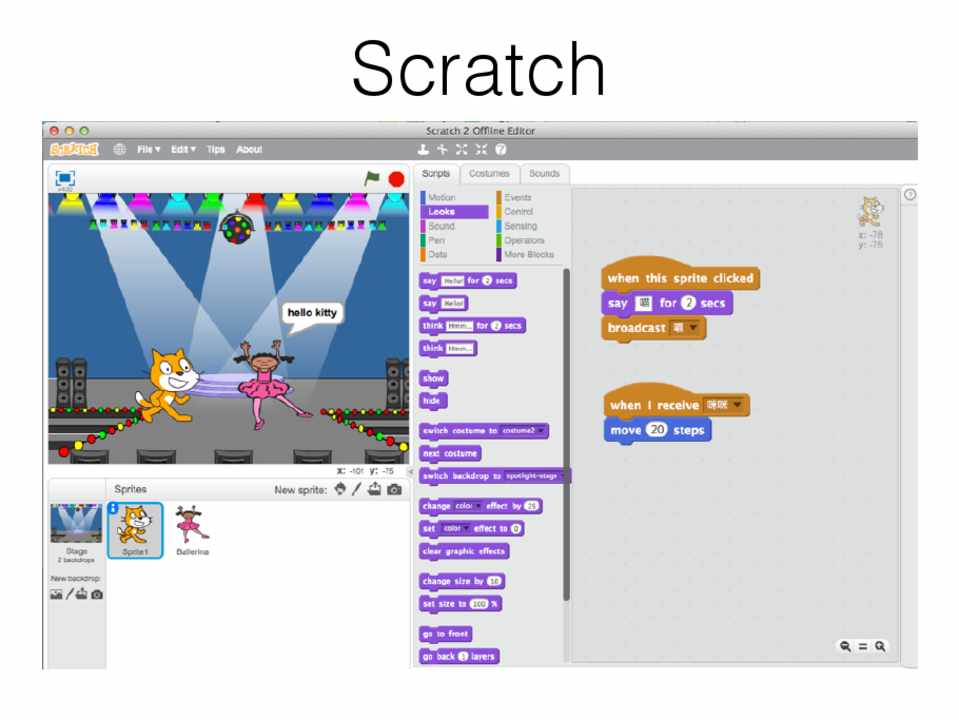Open the Edit menu
This screenshot has height=720, width=959.
183,150
